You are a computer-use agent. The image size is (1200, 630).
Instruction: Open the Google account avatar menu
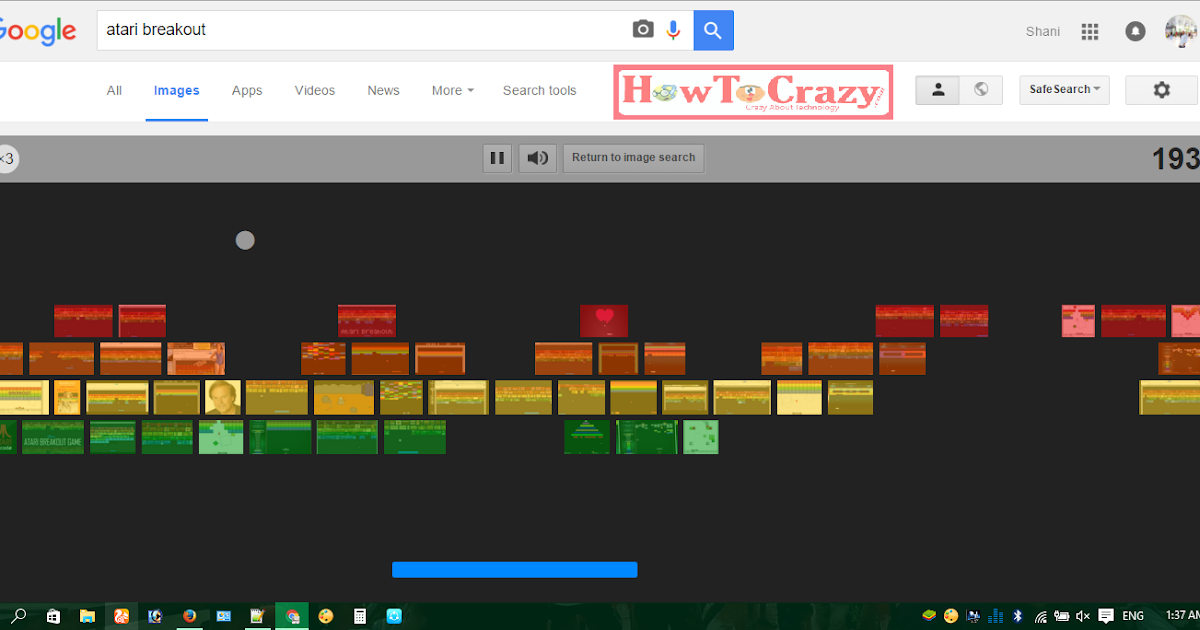(x=1180, y=31)
